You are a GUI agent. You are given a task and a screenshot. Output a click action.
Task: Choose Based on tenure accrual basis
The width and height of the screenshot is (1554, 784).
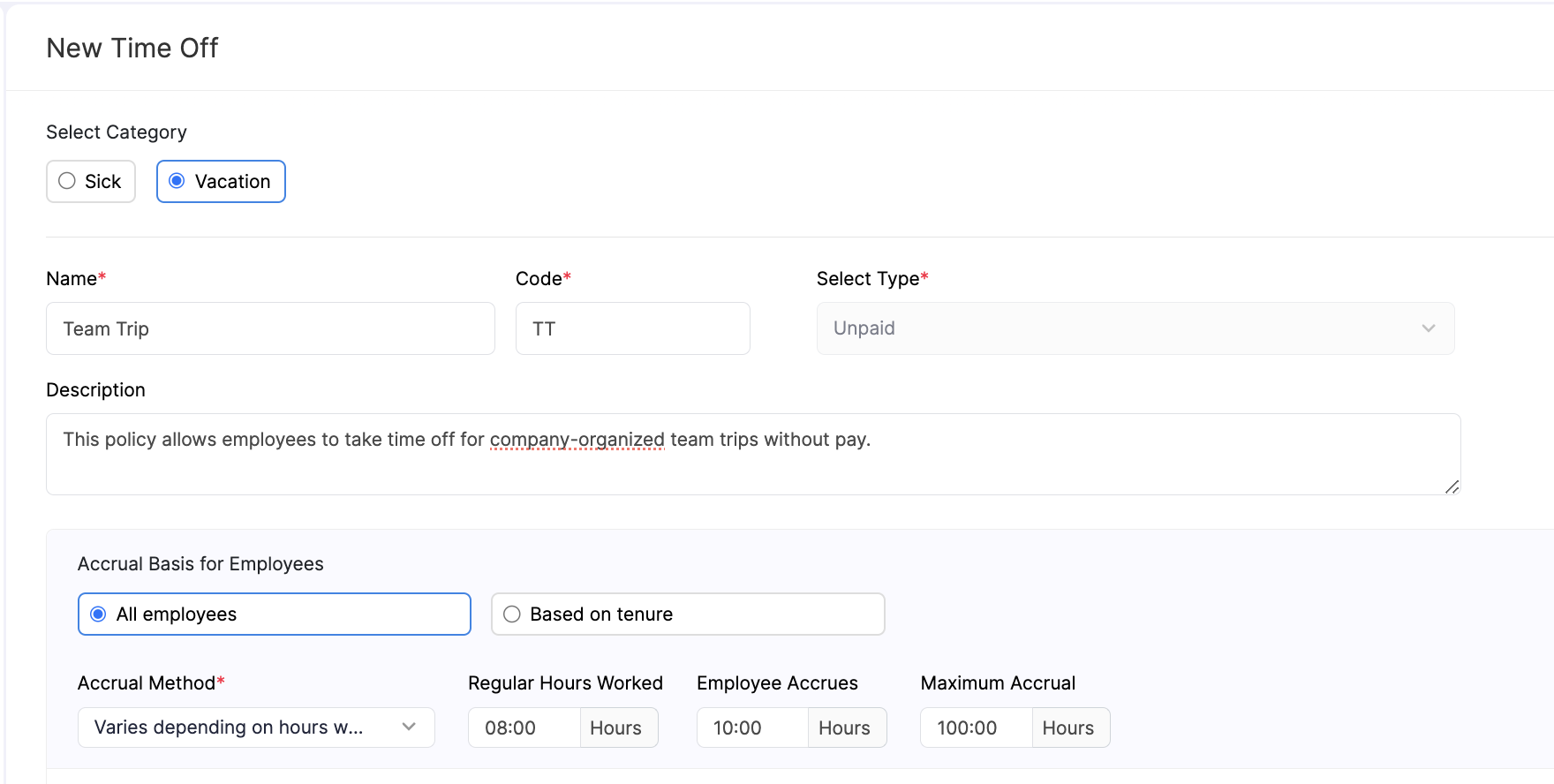click(512, 614)
